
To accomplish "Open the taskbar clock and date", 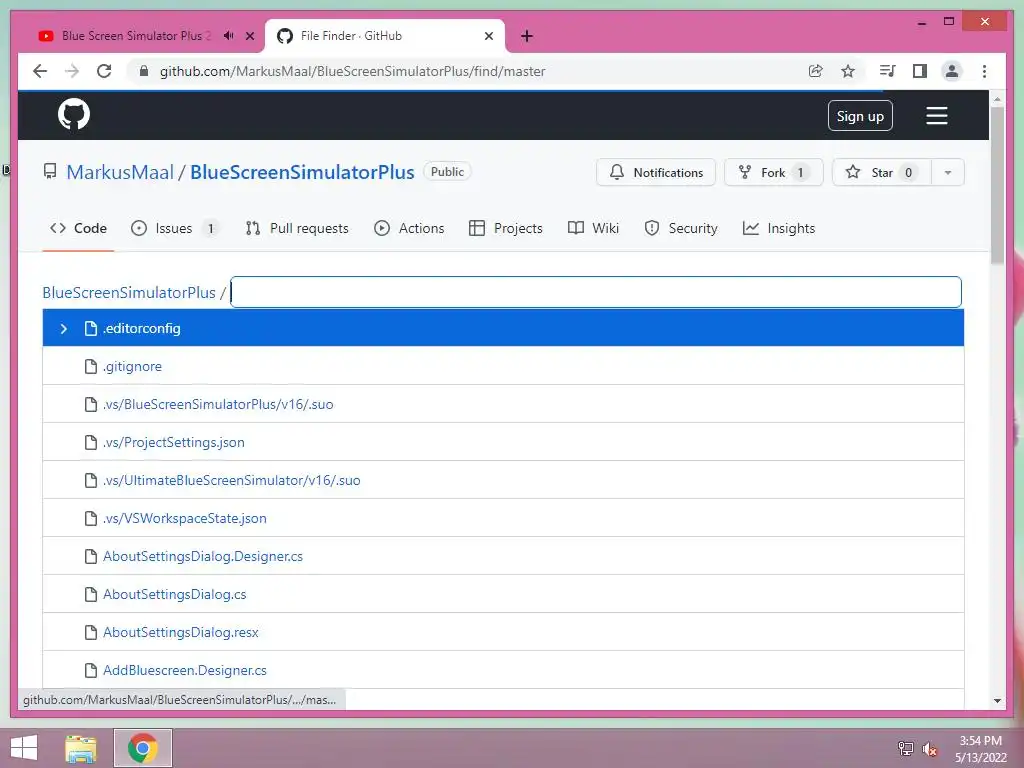I will [x=980, y=749].
